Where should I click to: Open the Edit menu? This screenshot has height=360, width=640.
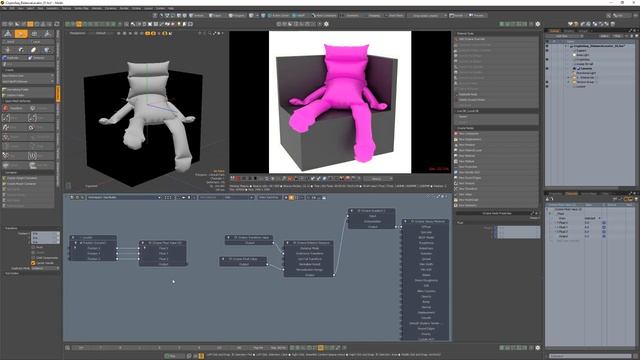12,8
